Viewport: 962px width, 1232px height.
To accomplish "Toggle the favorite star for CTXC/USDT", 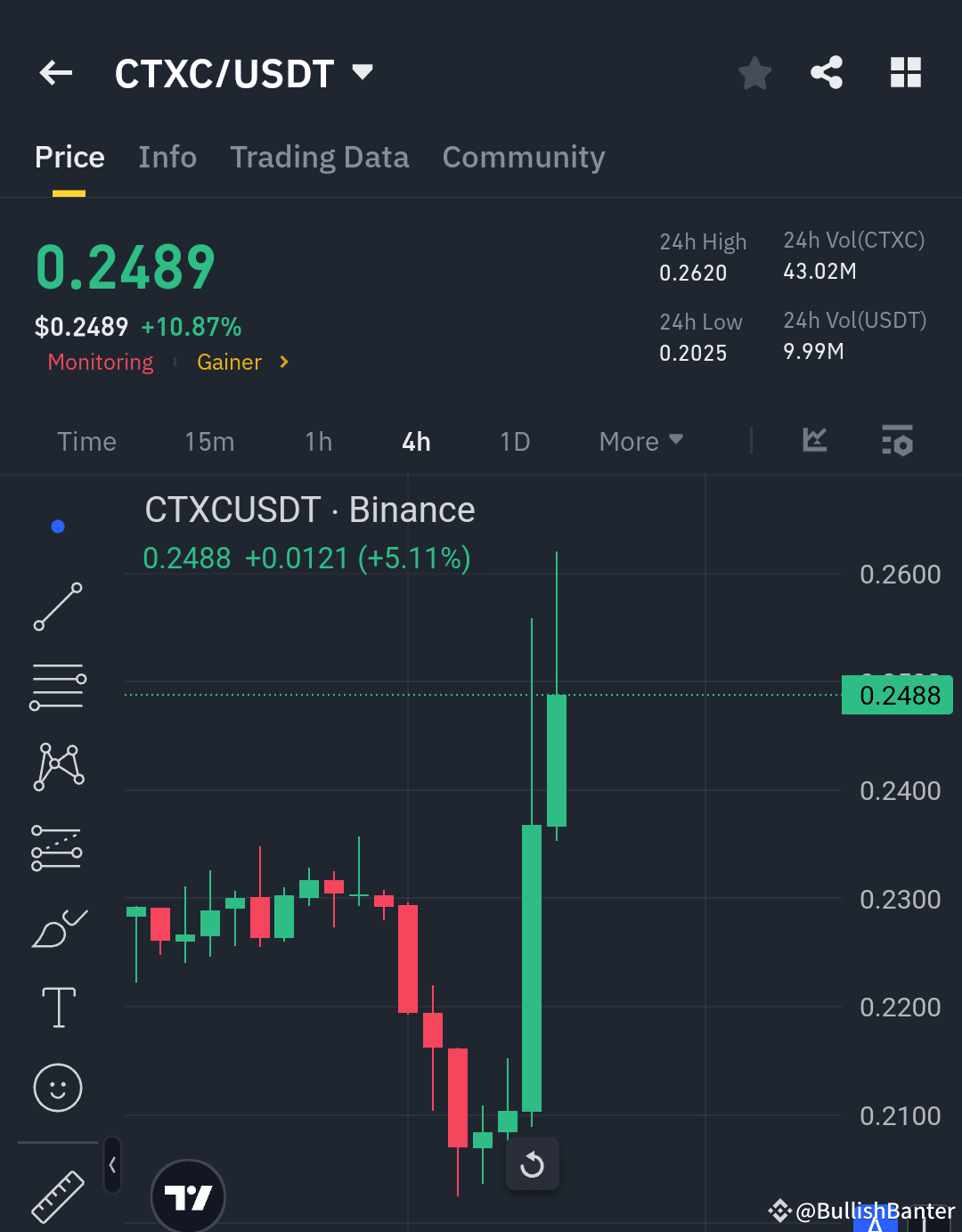I will tap(754, 73).
